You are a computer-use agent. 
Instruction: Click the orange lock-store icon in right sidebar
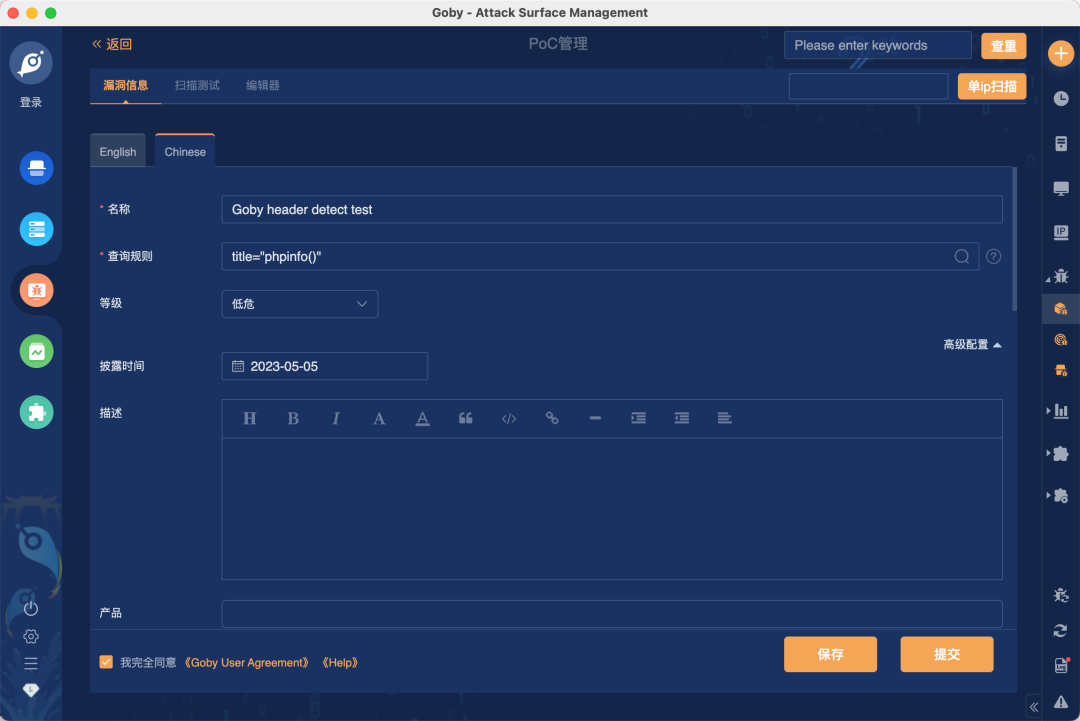coord(1061,370)
